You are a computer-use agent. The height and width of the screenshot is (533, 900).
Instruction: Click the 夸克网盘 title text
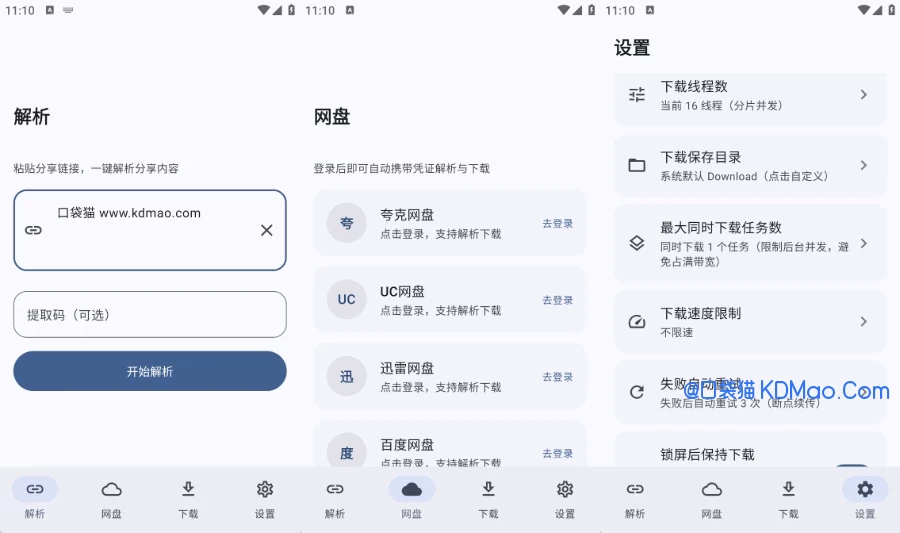[407, 215]
